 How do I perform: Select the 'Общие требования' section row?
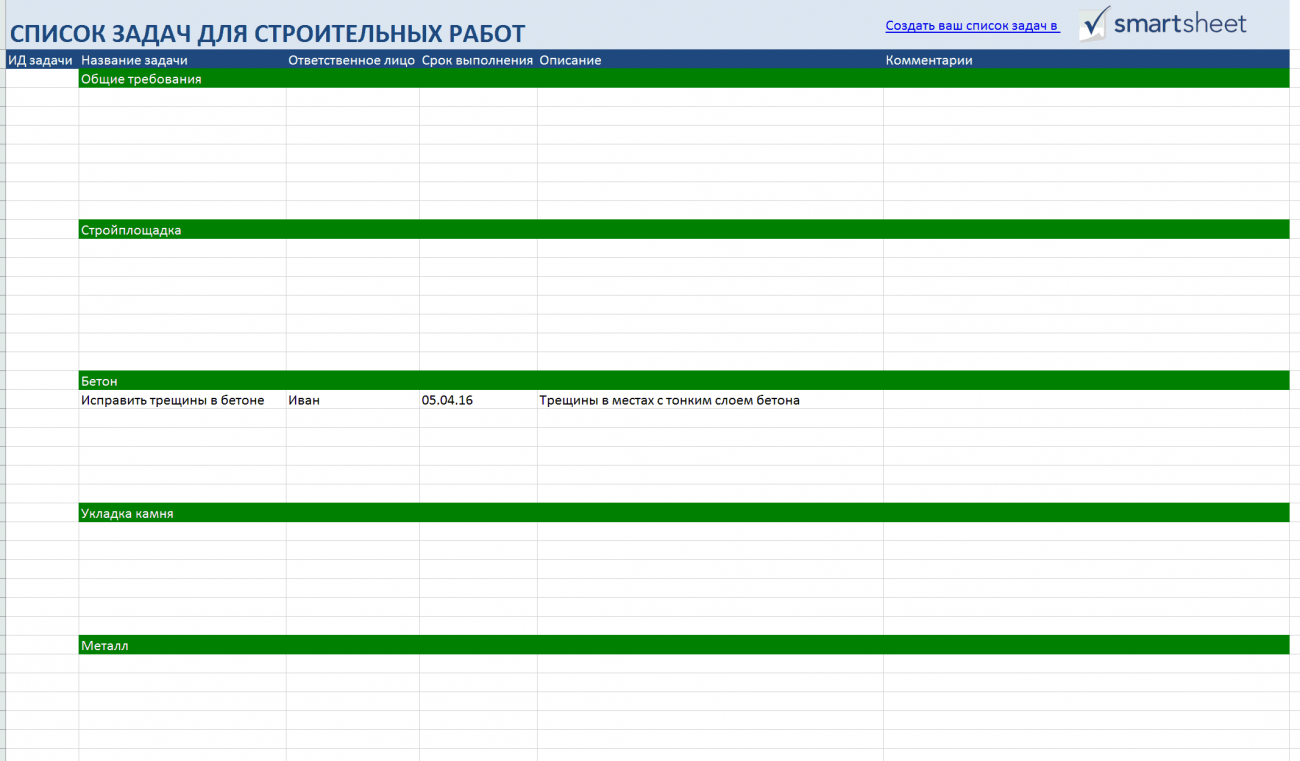tap(684, 79)
